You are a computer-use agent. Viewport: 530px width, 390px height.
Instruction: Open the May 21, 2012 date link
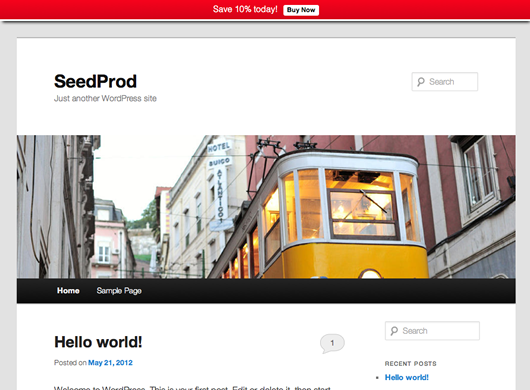coord(110,363)
